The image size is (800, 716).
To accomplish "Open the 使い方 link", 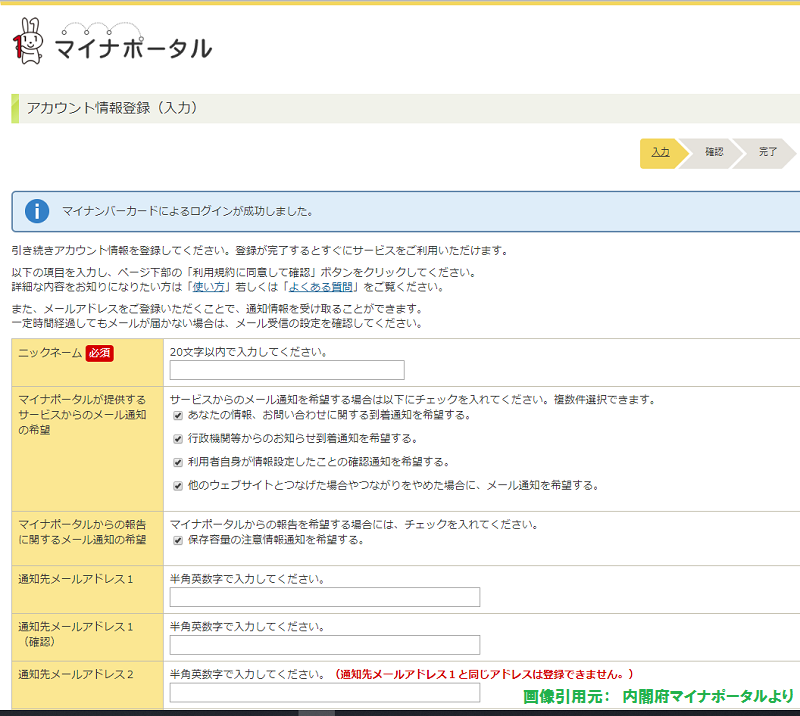I will (209, 287).
